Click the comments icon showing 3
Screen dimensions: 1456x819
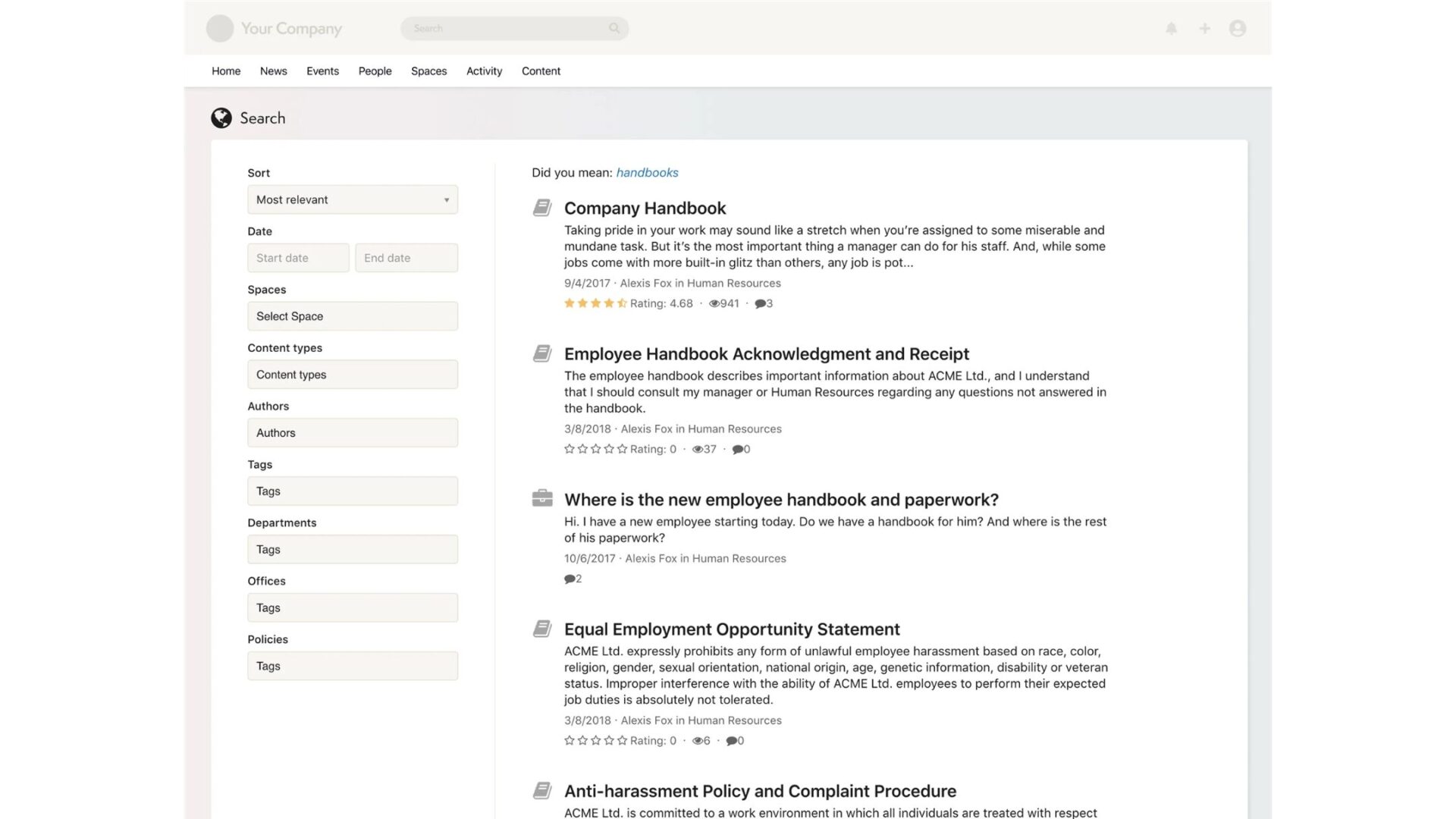pyautogui.click(x=760, y=303)
